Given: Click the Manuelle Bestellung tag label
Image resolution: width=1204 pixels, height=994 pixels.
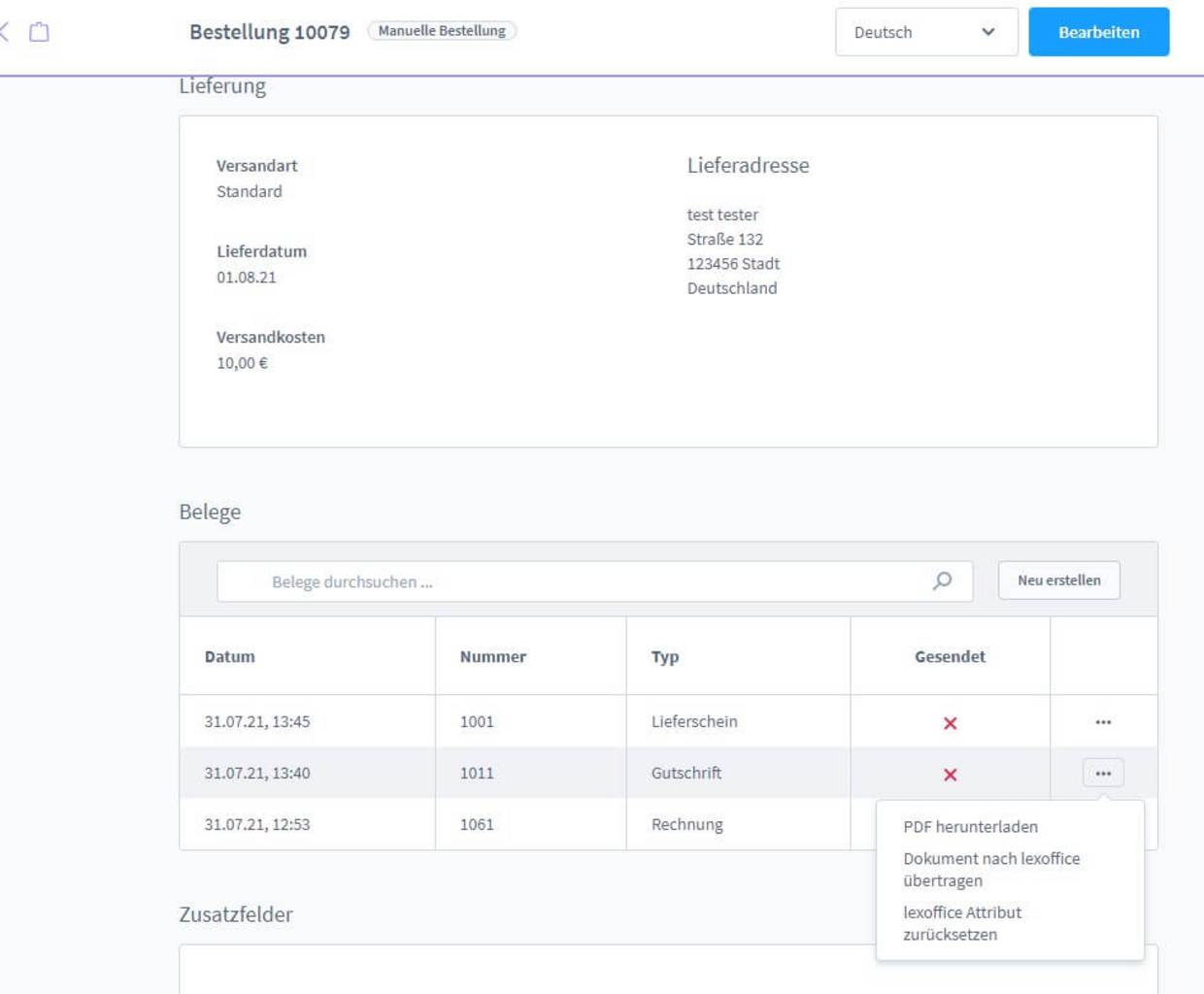Looking at the screenshot, I should 442,31.
